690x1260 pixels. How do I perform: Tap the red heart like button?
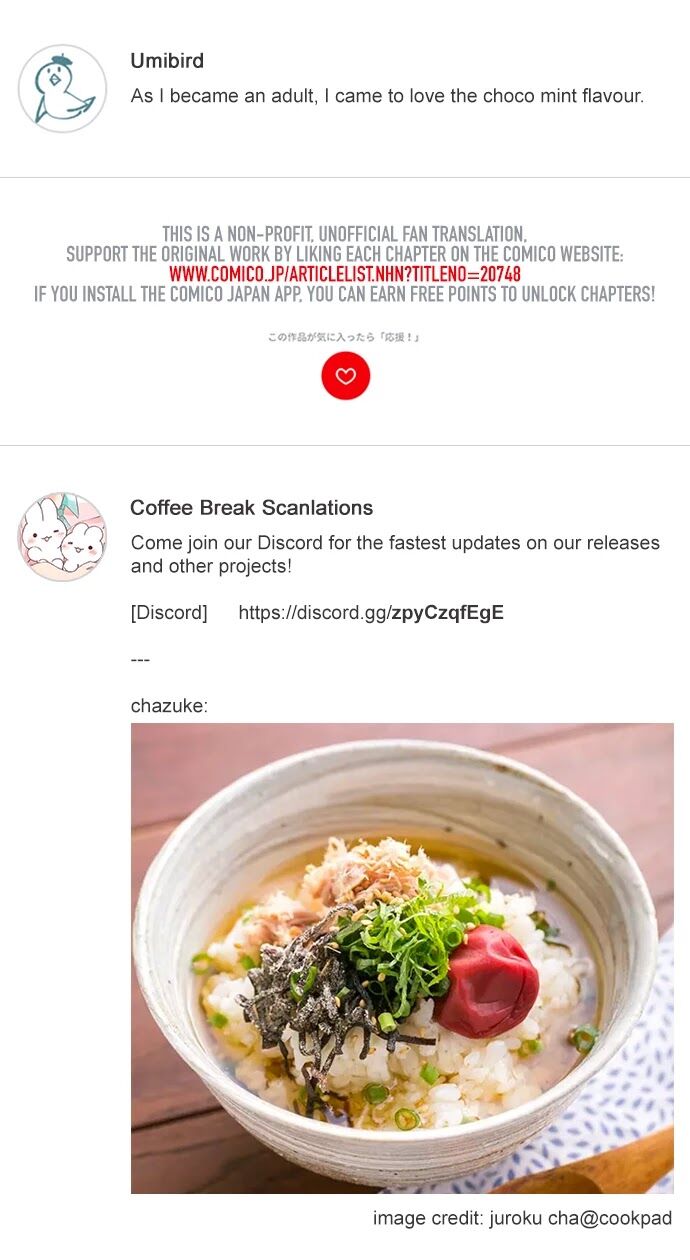pos(345,376)
